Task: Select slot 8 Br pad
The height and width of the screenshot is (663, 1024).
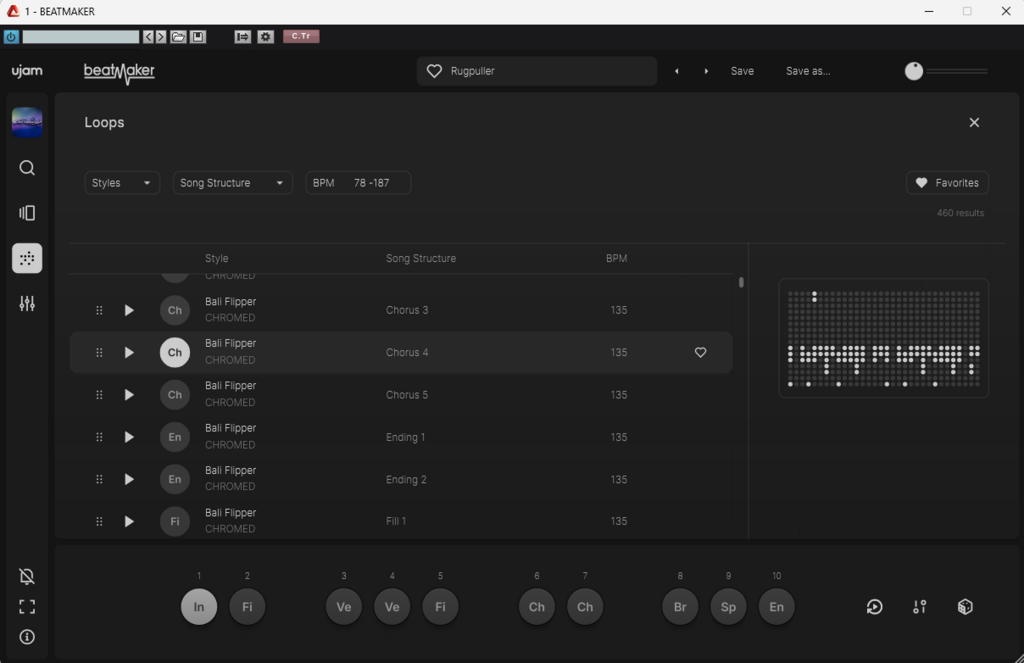Action: point(680,607)
